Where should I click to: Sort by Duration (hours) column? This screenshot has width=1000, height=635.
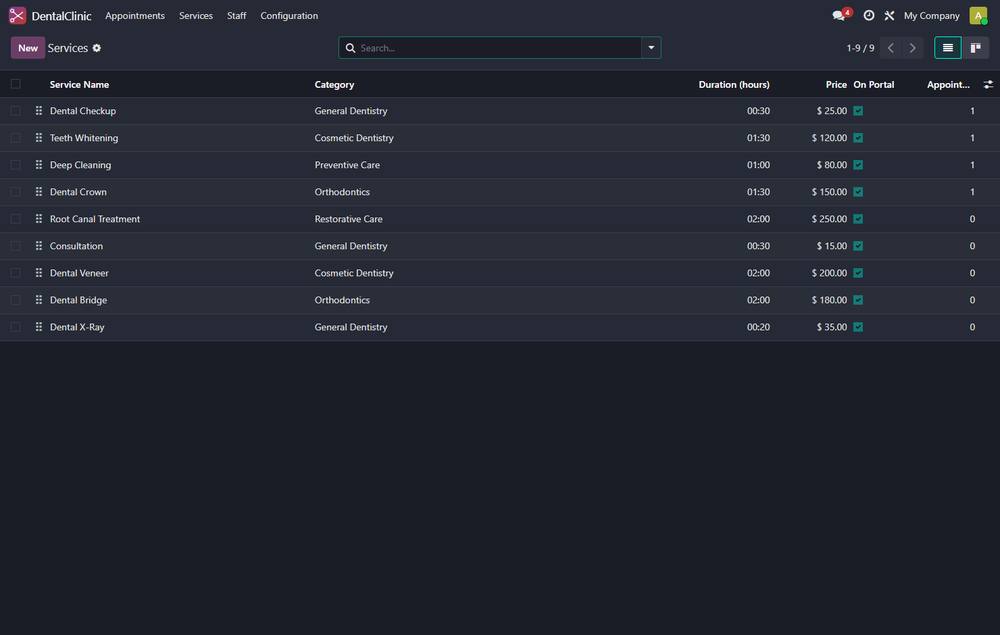pos(733,84)
